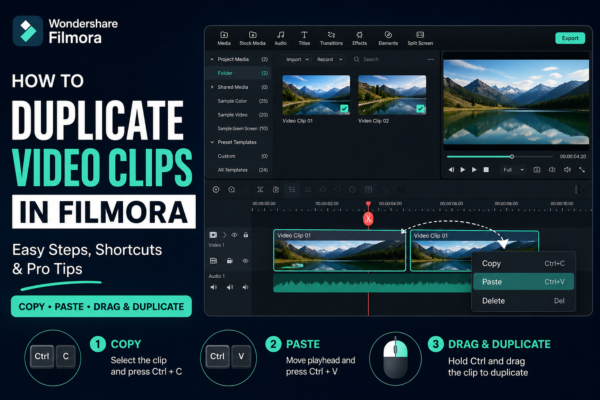600x400 pixels.
Task: Click the speaker icon beside the fullscreen arrows
Action: point(567,170)
